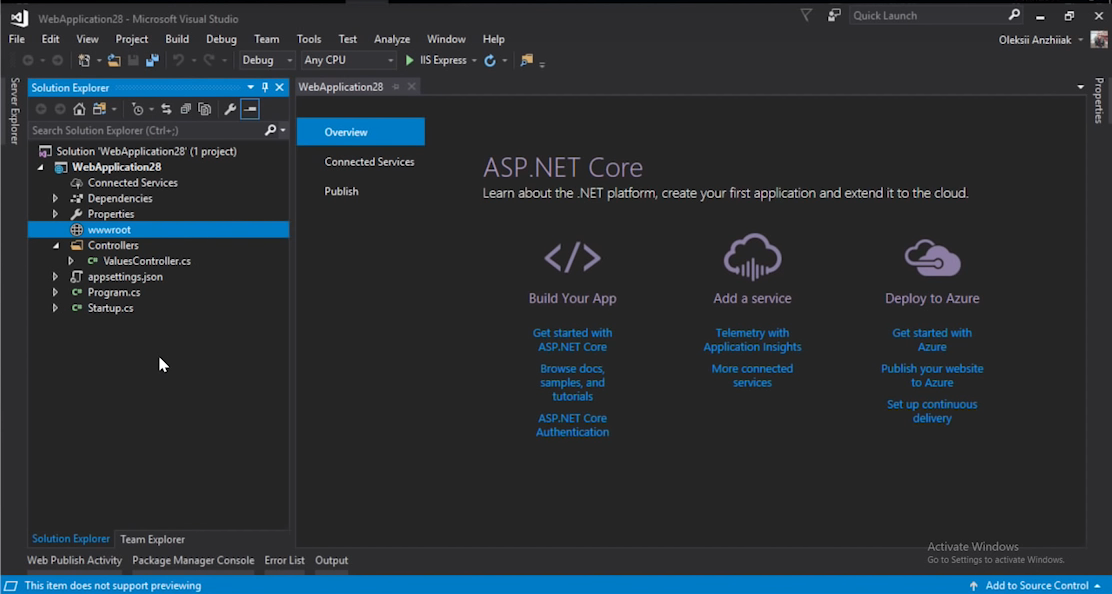Switch to the Team Explorer tab
Viewport: 1112px width, 594px height.
[x=152, y=539]
